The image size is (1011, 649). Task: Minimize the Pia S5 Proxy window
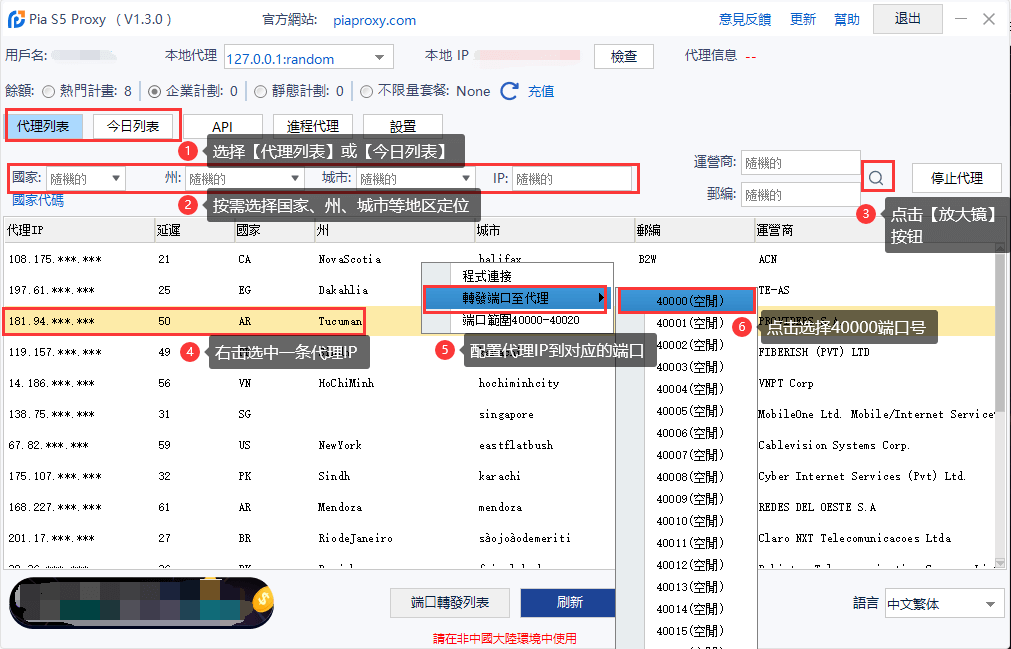coord(961,19)
